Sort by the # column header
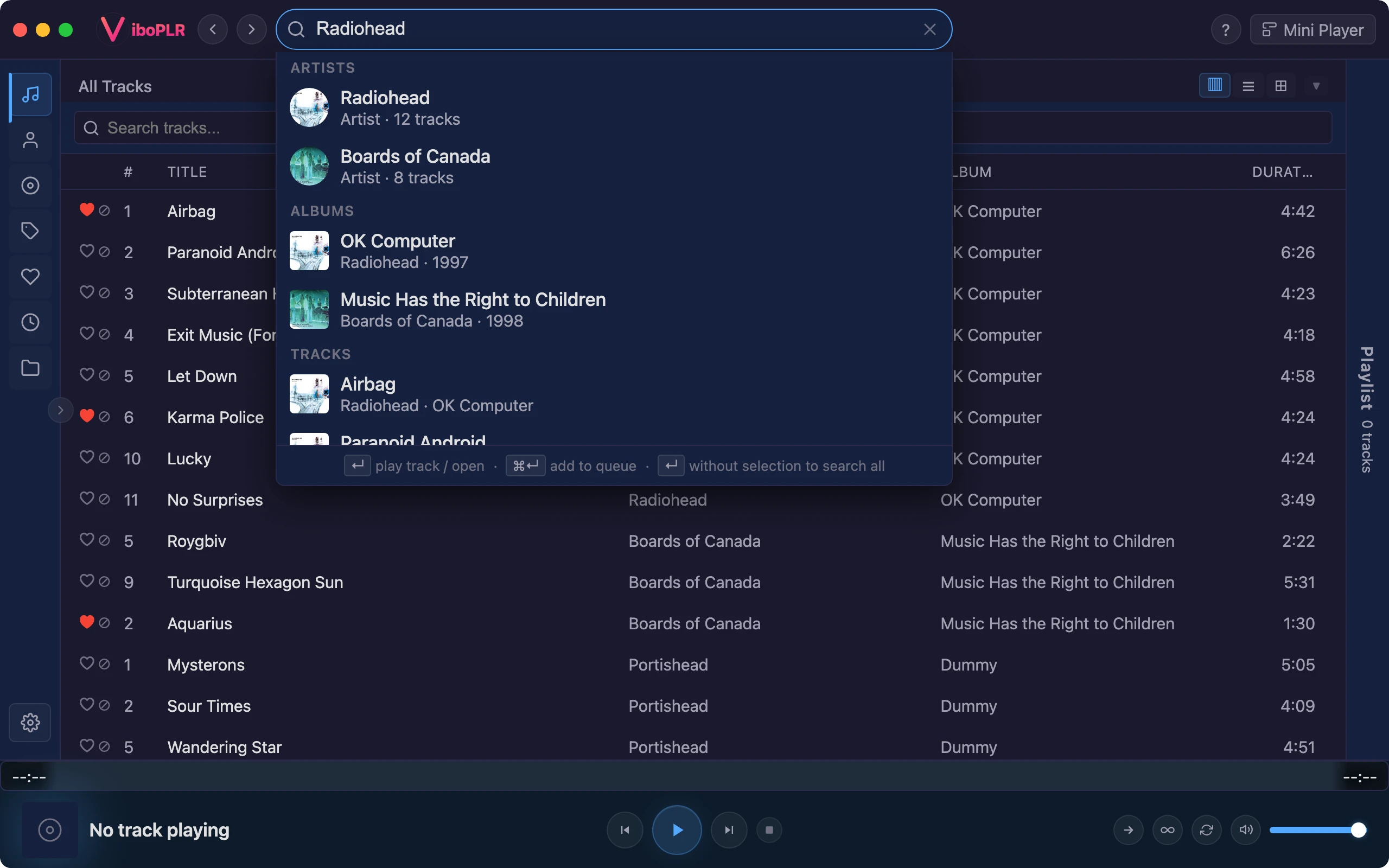1389x868 pixels. 128,172
